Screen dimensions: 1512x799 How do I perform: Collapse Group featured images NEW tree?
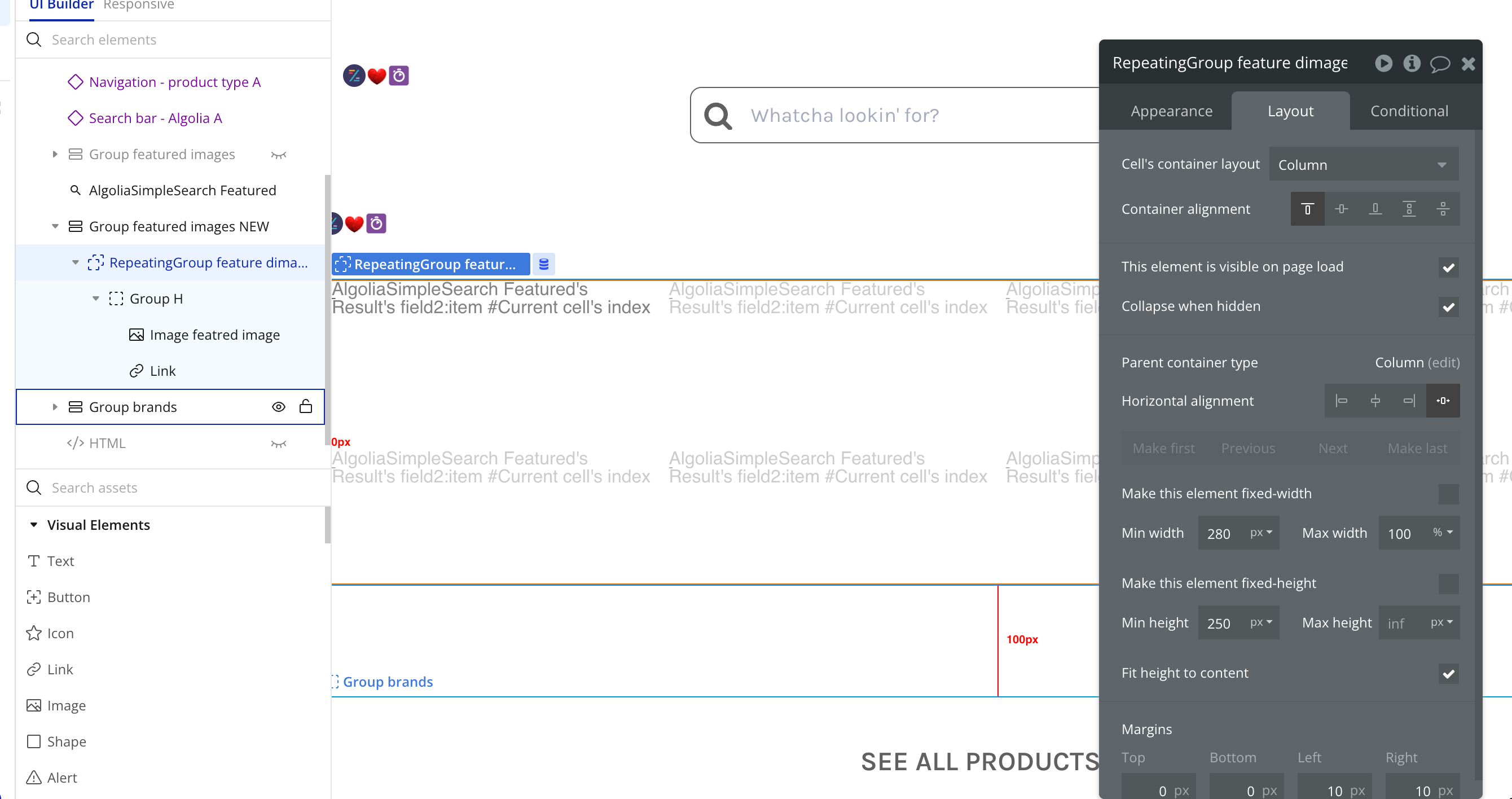(55, 227)
